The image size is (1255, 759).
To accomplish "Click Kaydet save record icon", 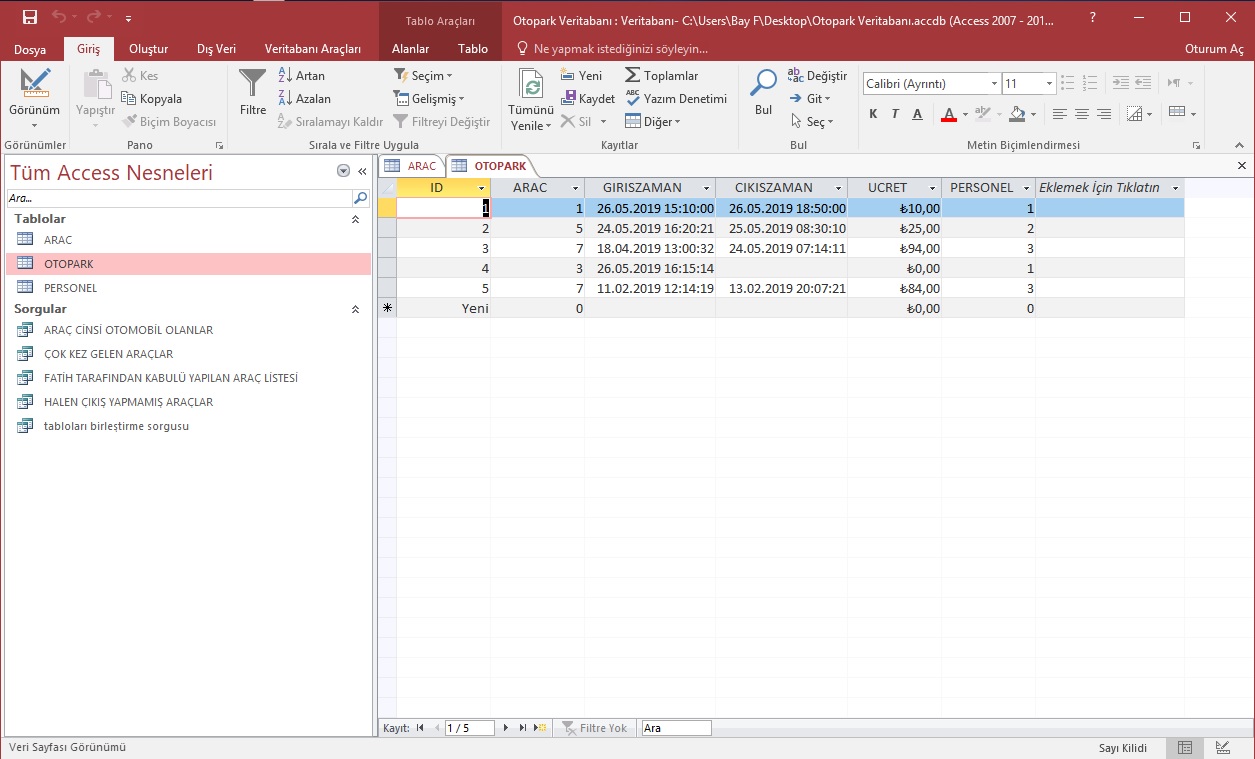I will tap(569, 99).
